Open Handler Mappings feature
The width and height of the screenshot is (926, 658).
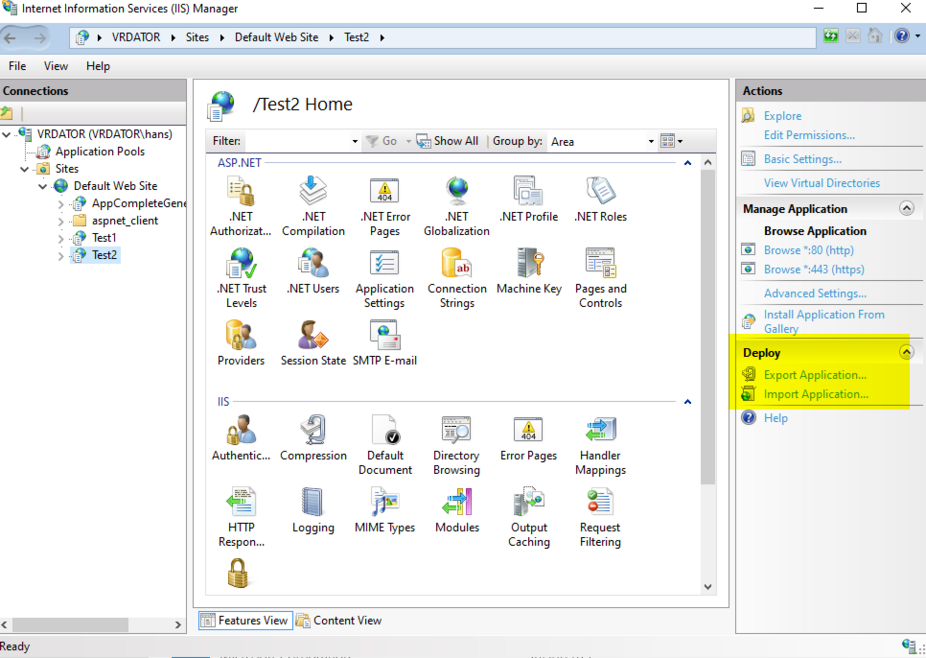(601, 445)
